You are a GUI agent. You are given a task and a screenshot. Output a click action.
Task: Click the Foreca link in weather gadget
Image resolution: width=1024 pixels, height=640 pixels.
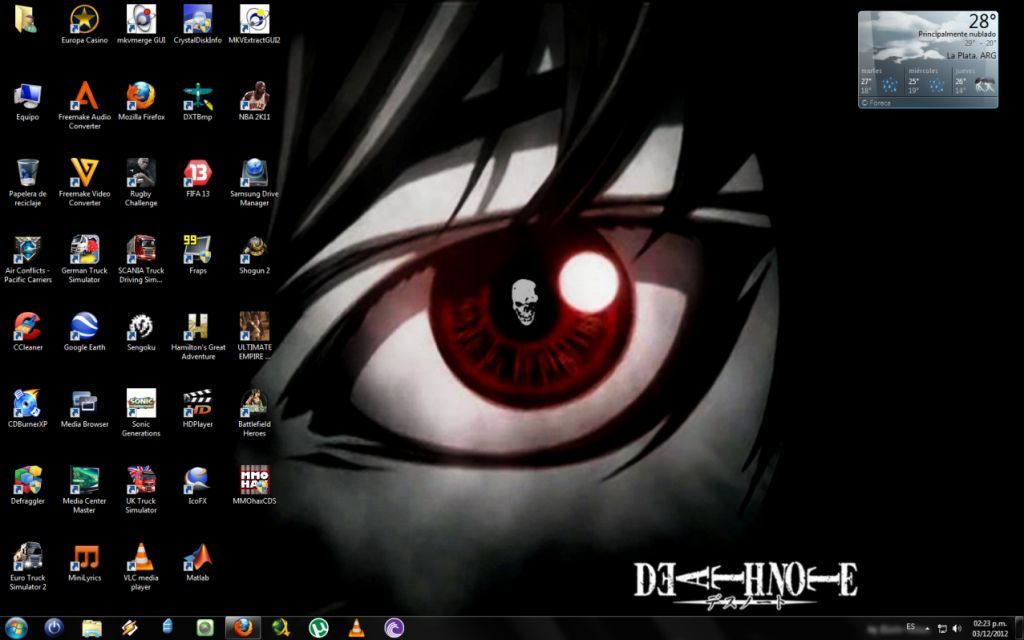pos(876,103)
